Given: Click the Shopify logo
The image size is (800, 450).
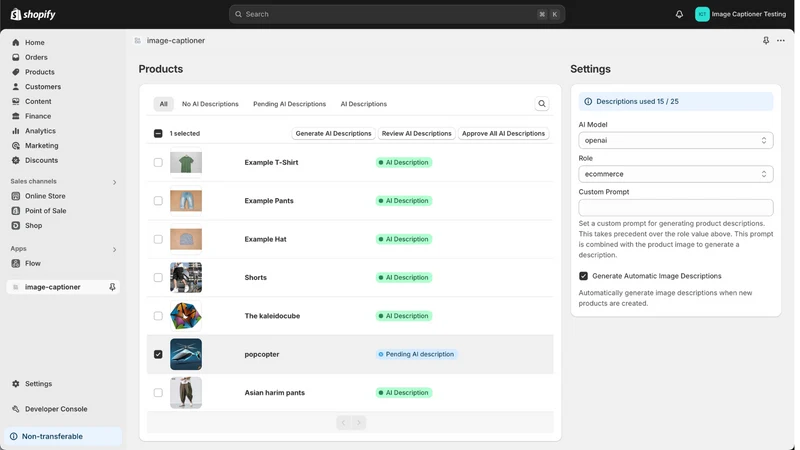Looking at the screenshot, I should pyautogui.click(x=33, y=14).
